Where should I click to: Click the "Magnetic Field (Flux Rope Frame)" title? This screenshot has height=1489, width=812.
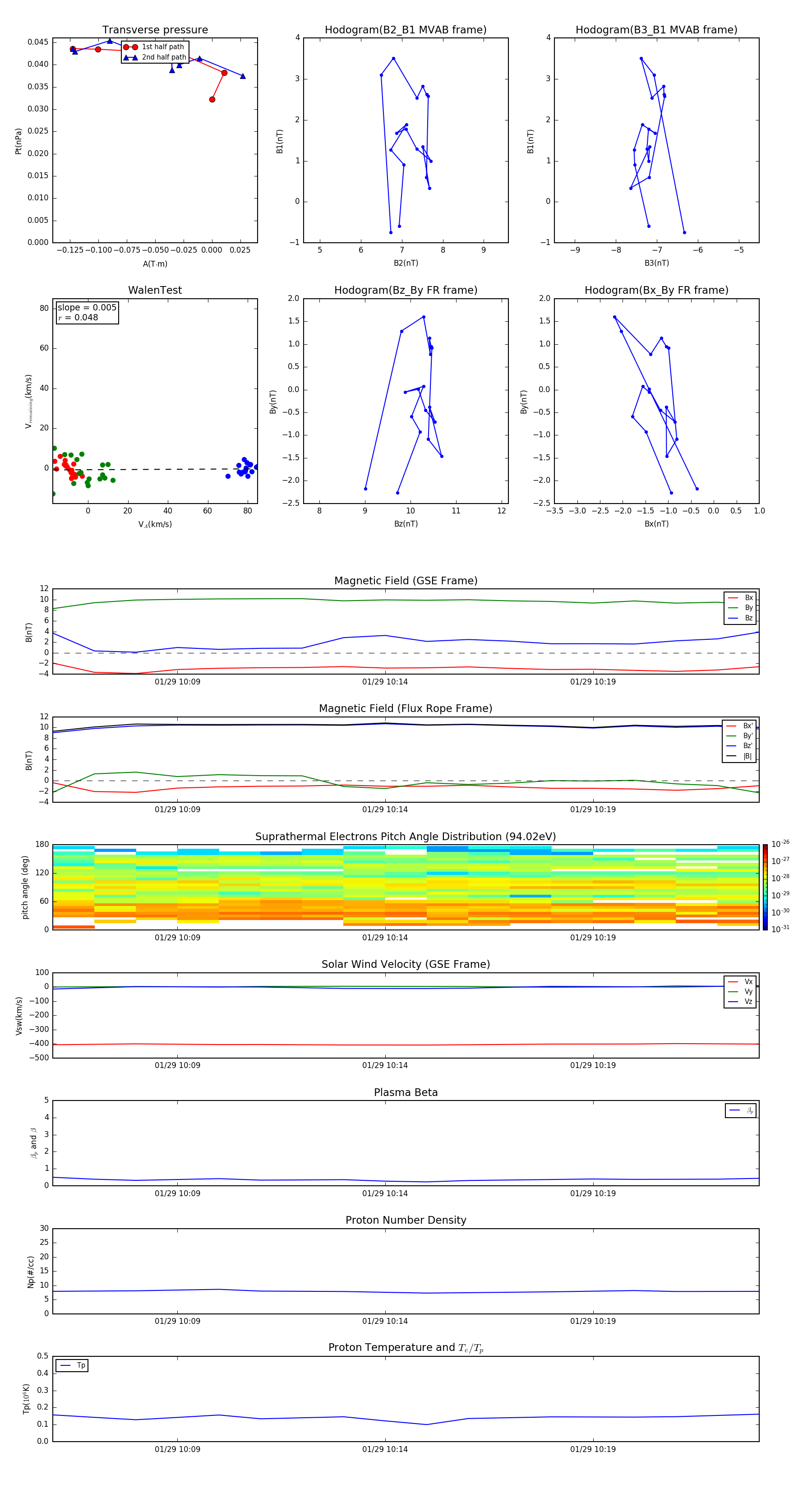[406, 709]
